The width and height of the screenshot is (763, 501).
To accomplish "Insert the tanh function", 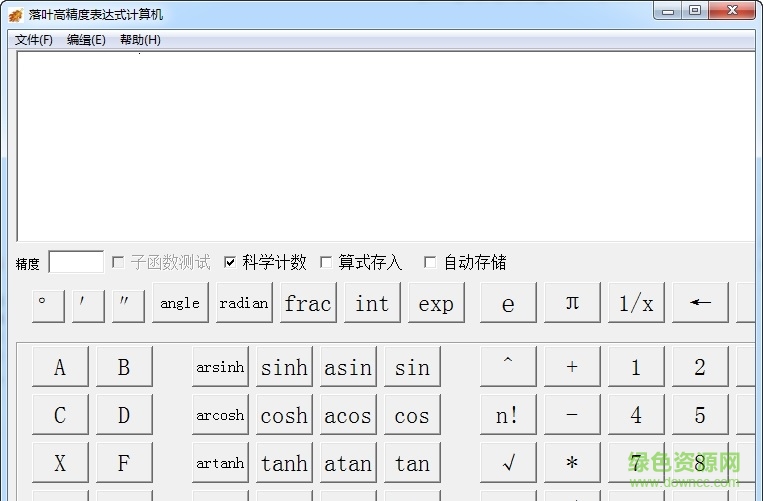I will coord(284,462).
